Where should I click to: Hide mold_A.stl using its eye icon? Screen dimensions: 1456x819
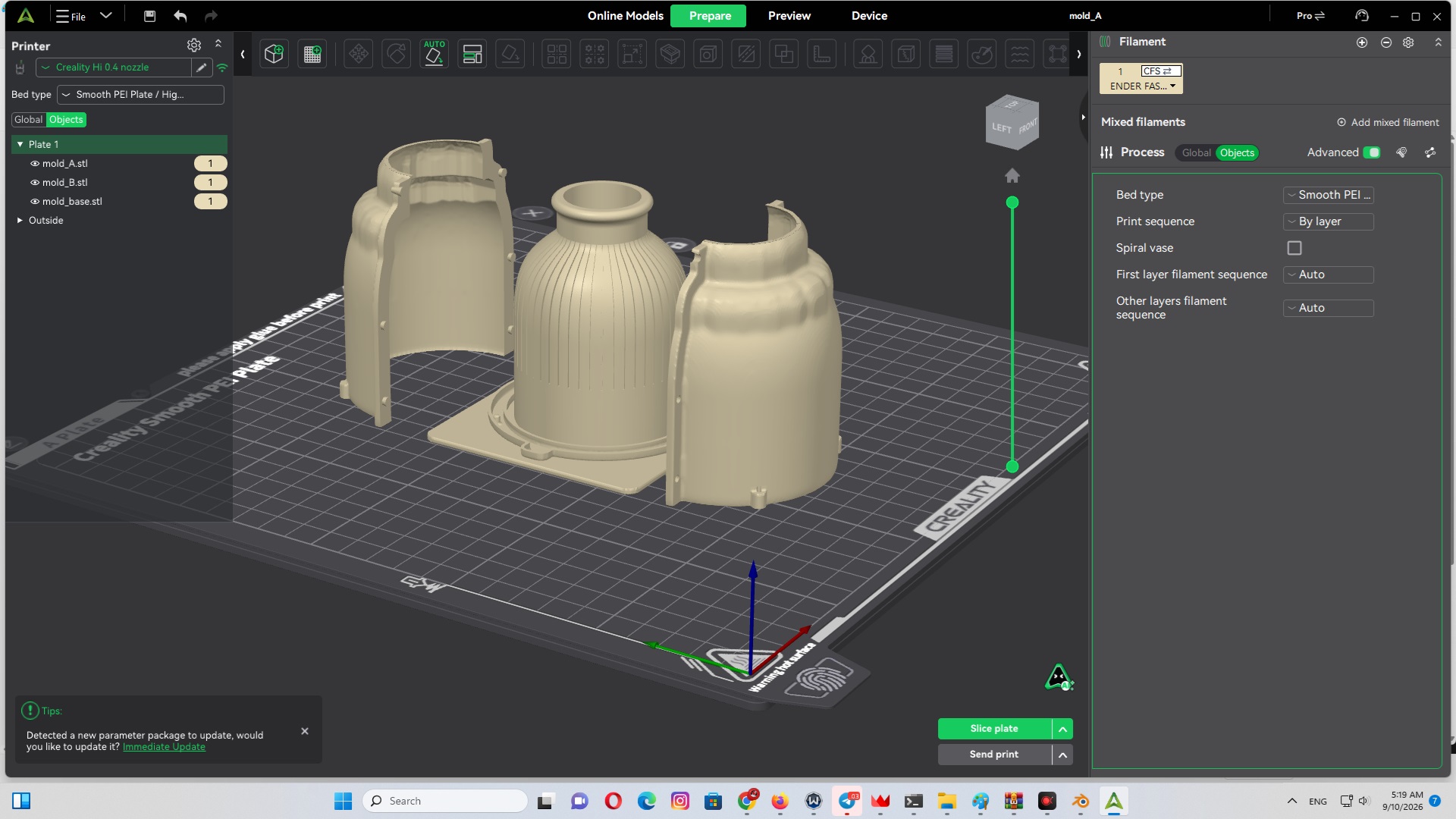34,164
